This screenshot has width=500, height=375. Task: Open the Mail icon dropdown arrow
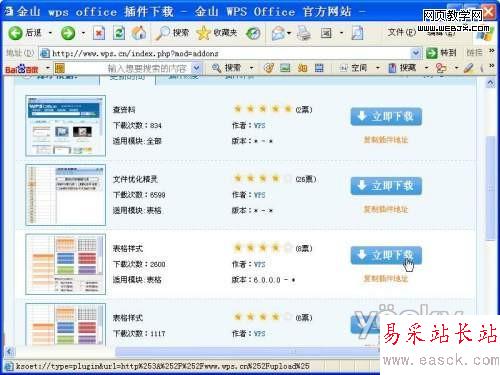tap(289, 33)
